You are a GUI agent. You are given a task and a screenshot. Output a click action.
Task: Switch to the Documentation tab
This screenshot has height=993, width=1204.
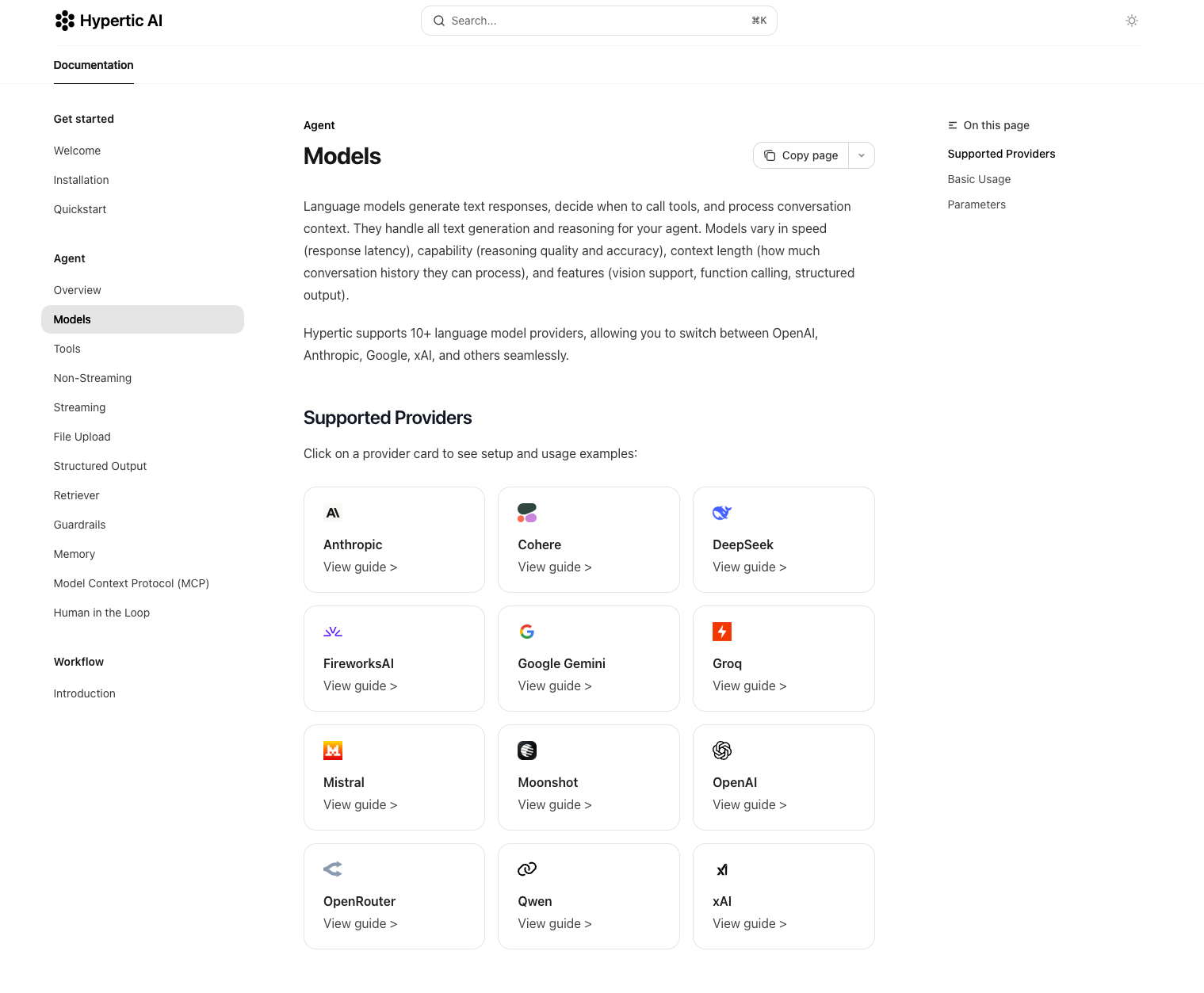click(x=94, y=65)
